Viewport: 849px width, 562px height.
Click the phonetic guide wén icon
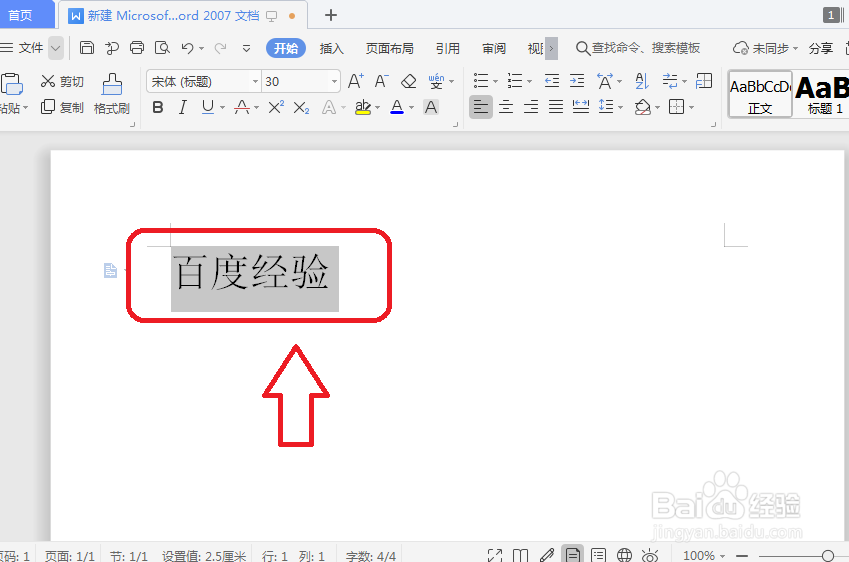pos(436,81)
